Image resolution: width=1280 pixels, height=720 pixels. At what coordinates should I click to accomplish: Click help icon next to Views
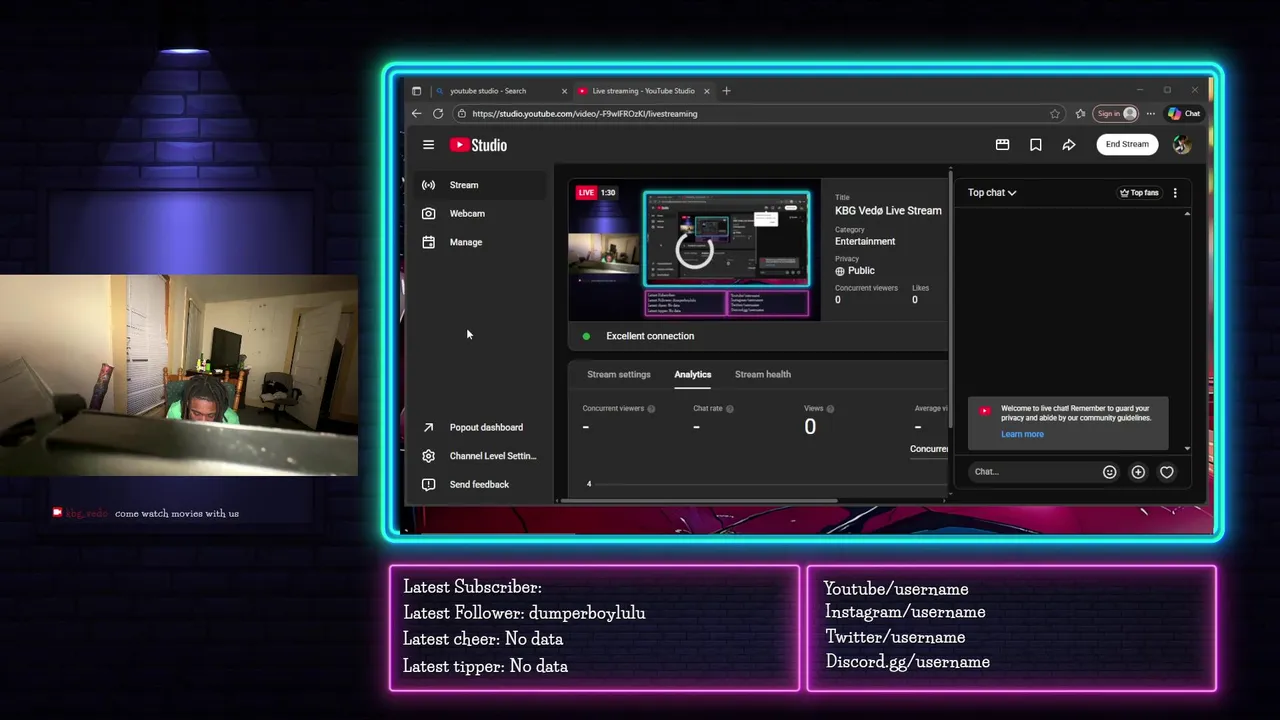pos(830,409)
